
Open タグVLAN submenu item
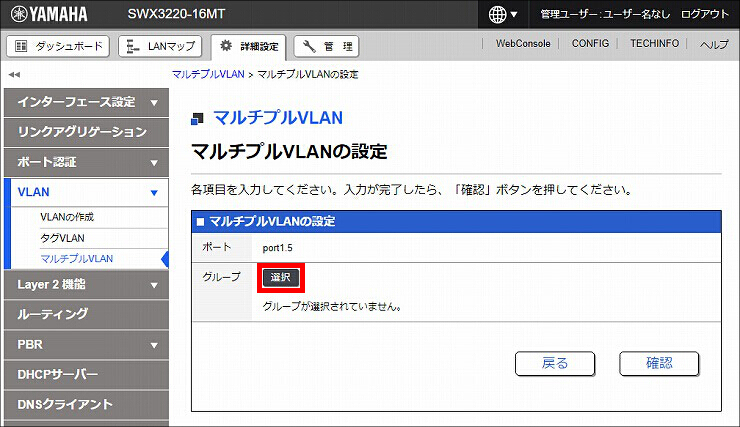[x=62, y=238]
